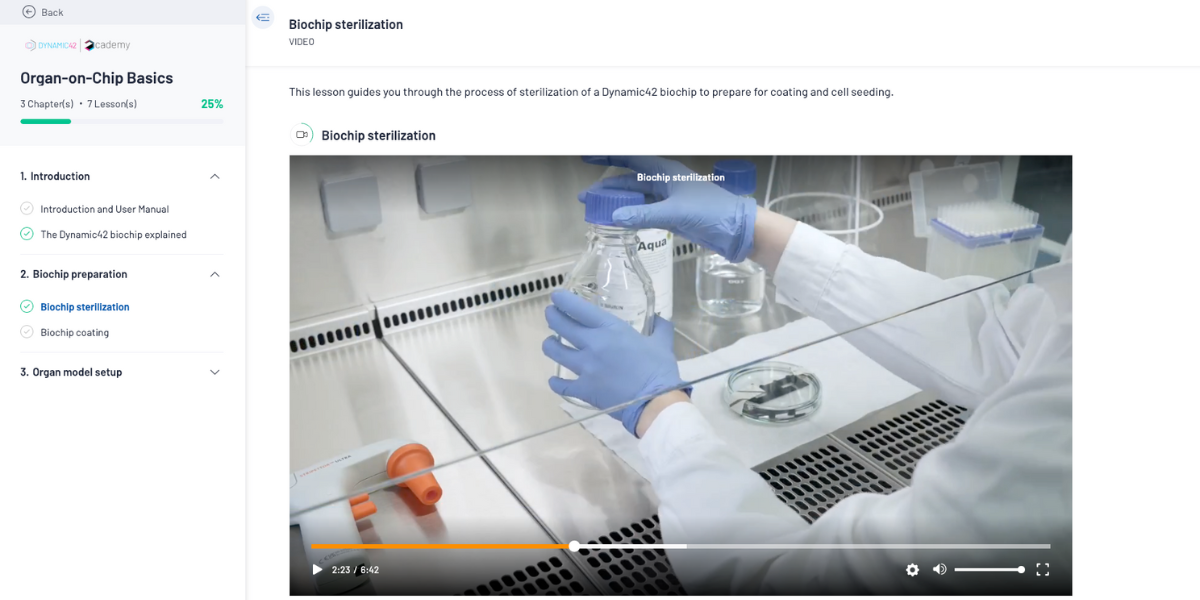Go to Introduction and User Manual lesson
Screen dimensions: 1200x600
coord(105,209)
